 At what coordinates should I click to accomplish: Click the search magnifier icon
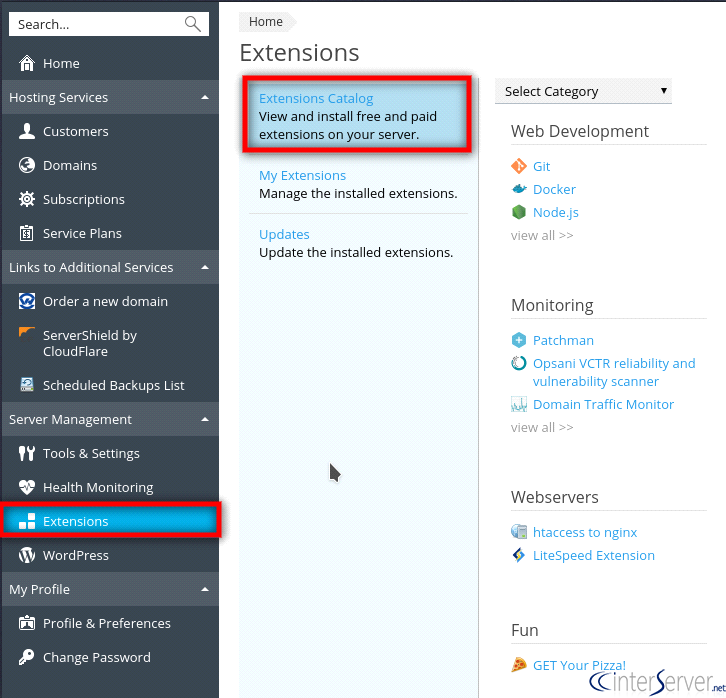[x=193, y=24]
